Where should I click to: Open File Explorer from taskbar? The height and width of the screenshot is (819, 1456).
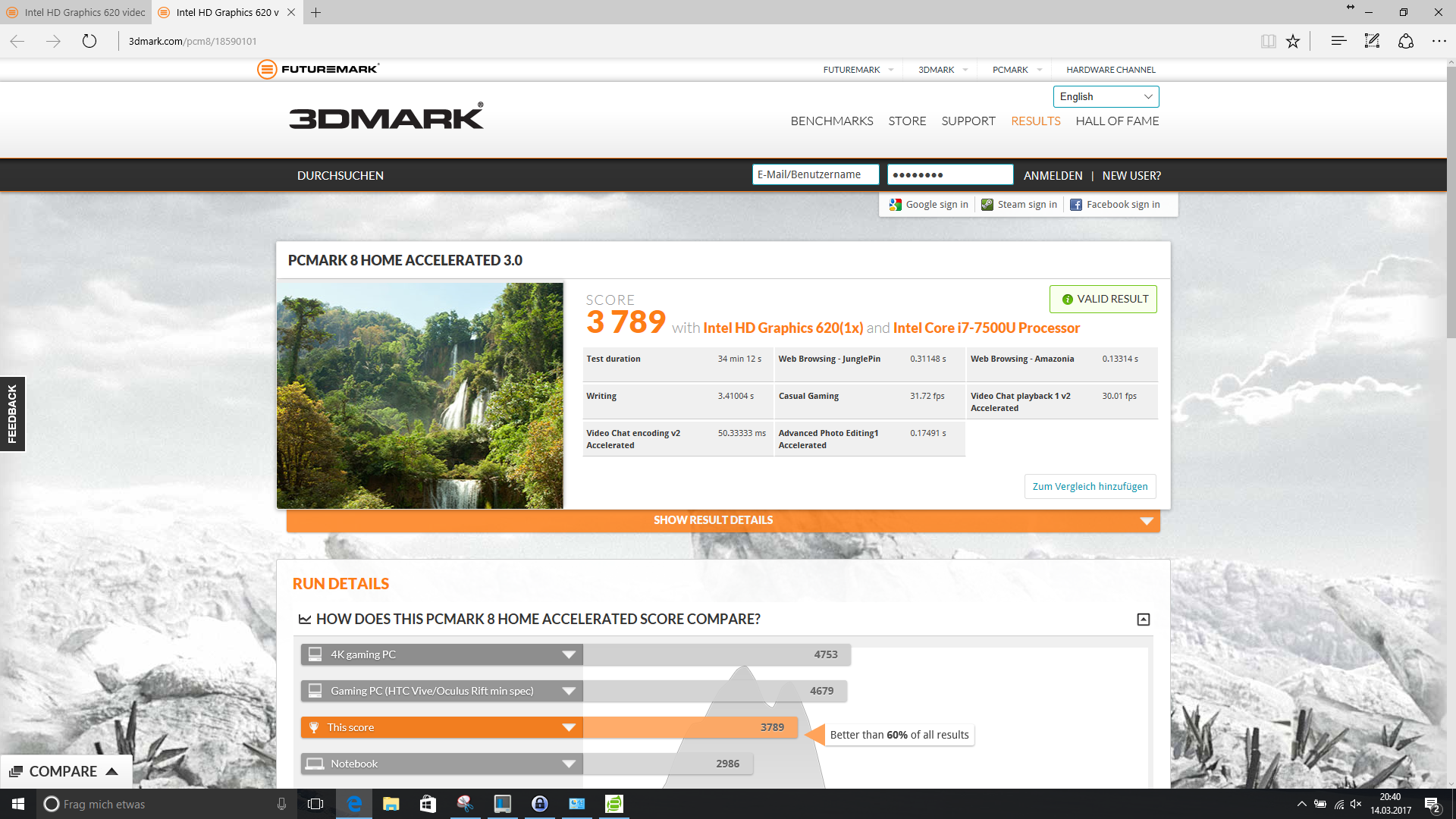[x=391, y=804]
